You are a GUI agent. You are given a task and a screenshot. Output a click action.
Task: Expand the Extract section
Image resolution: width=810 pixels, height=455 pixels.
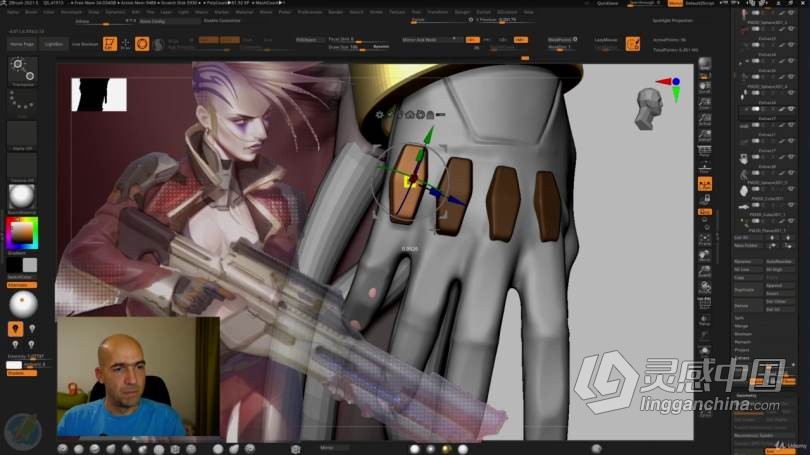click(x=742, y=358)
